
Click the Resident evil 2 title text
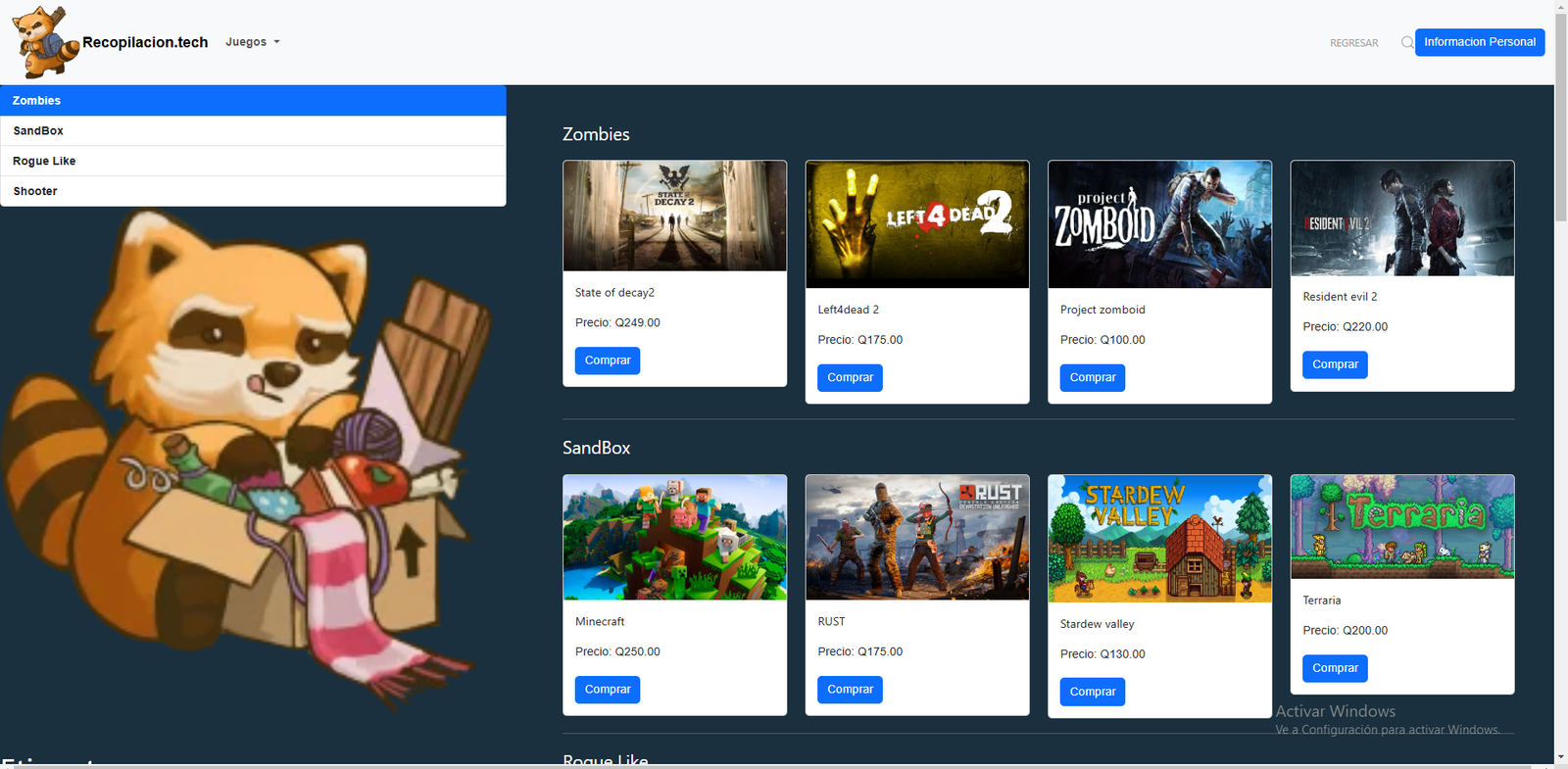(1340, 297)
